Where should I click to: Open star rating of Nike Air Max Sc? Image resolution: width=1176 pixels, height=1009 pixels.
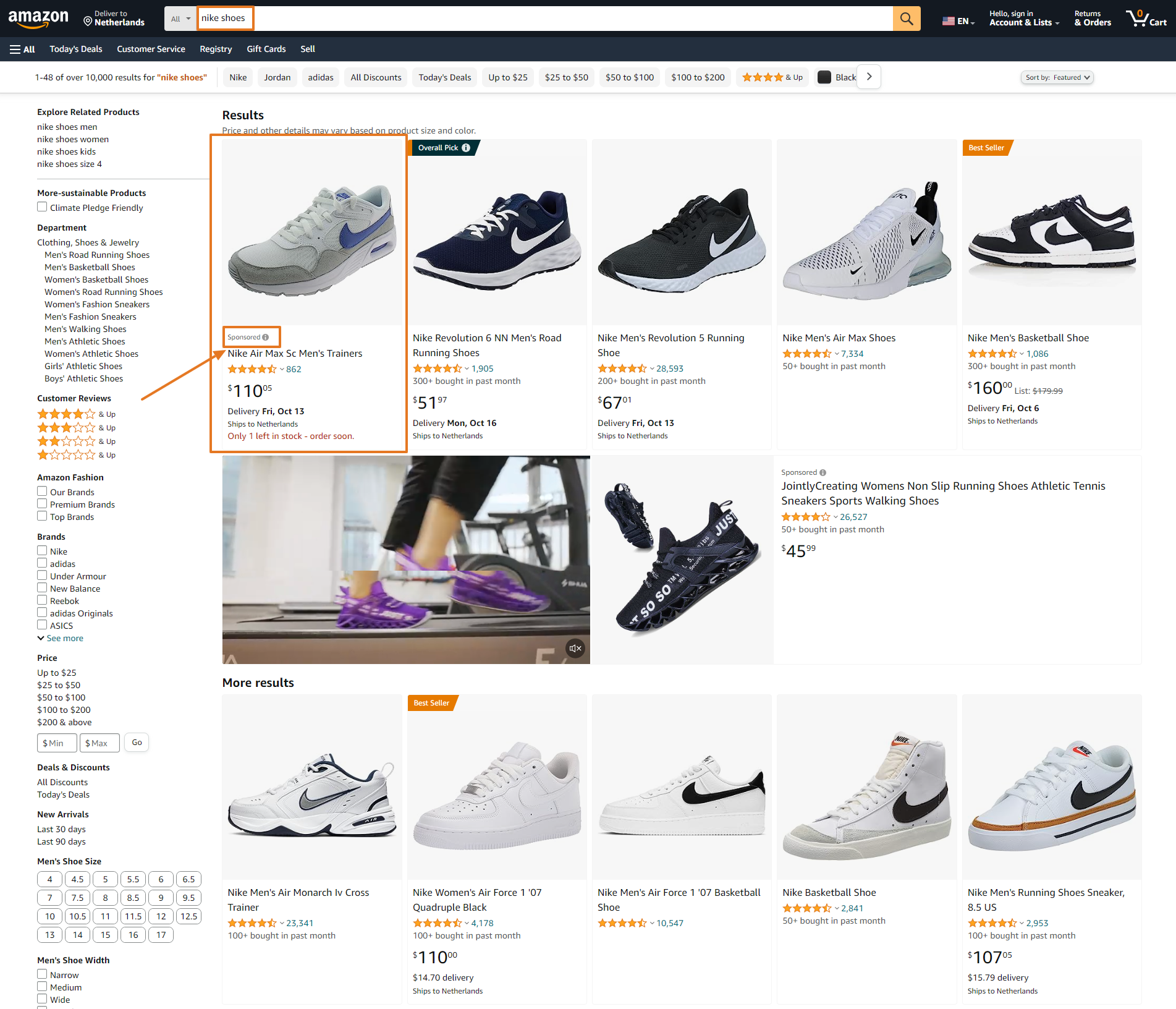point(252,369)
